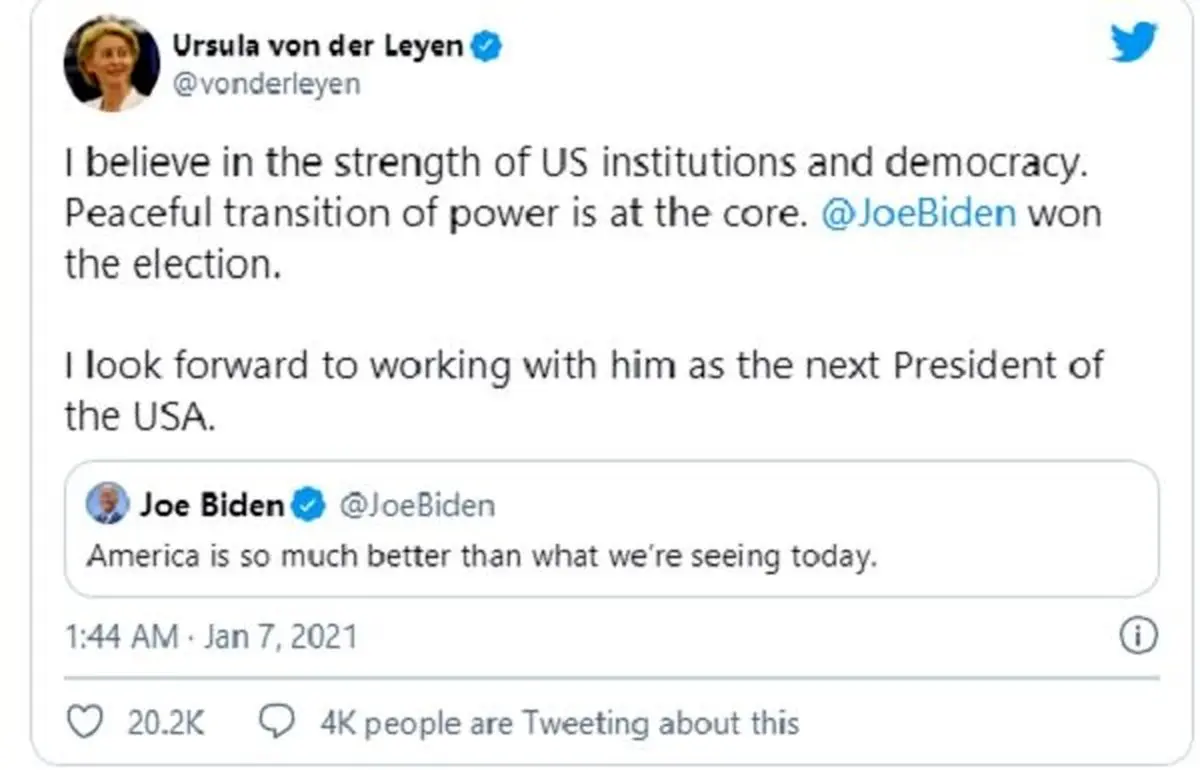Click the reply speech bubble icon
This screenshot has width=1200, height=770.
point(278,721)
